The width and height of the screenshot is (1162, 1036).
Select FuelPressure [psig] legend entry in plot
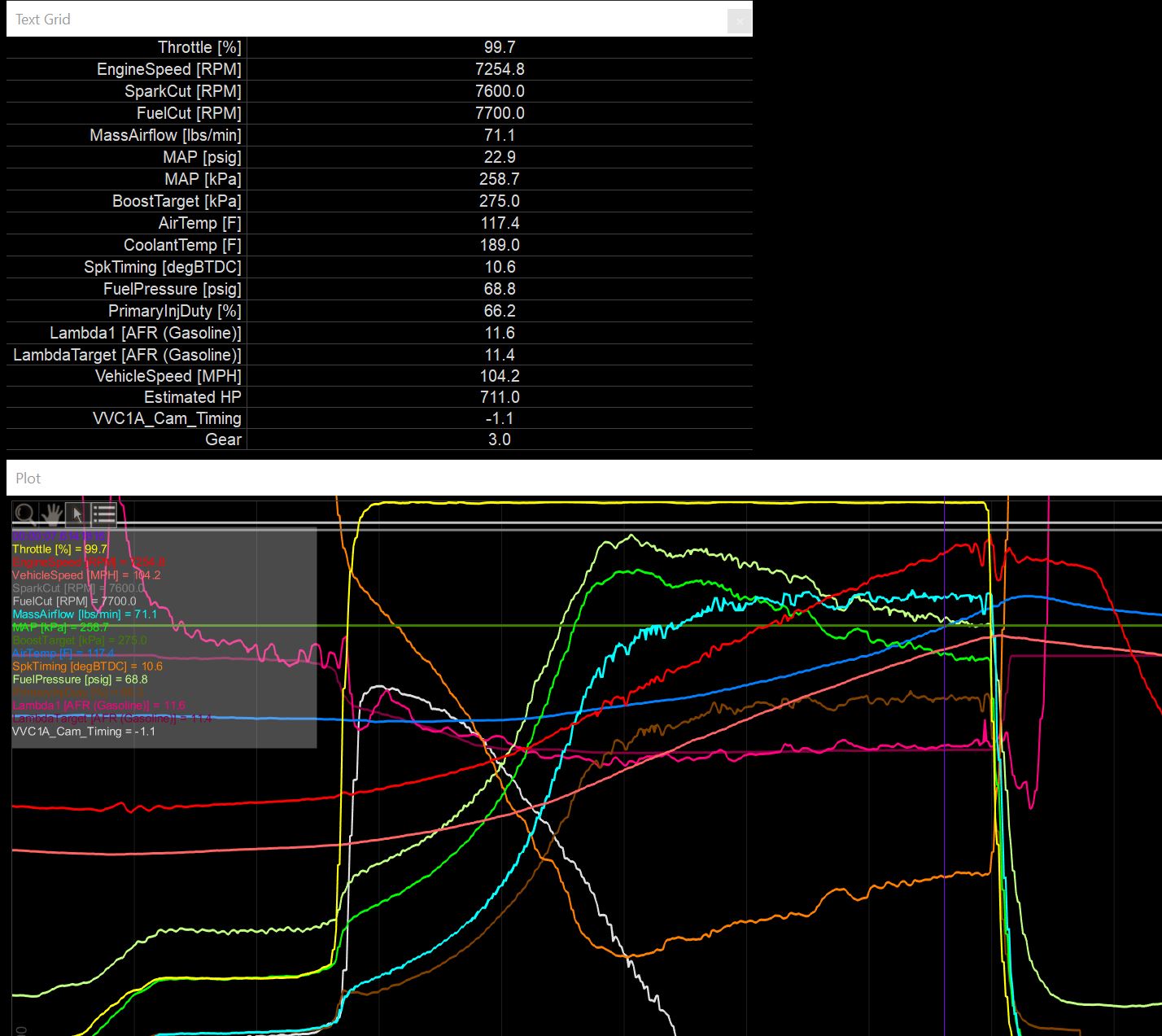click(x=80, y=680)
